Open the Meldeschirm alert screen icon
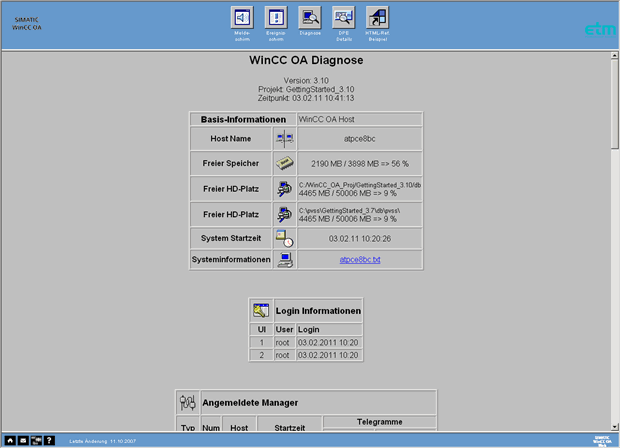620x448 pixels. [242, 17]
